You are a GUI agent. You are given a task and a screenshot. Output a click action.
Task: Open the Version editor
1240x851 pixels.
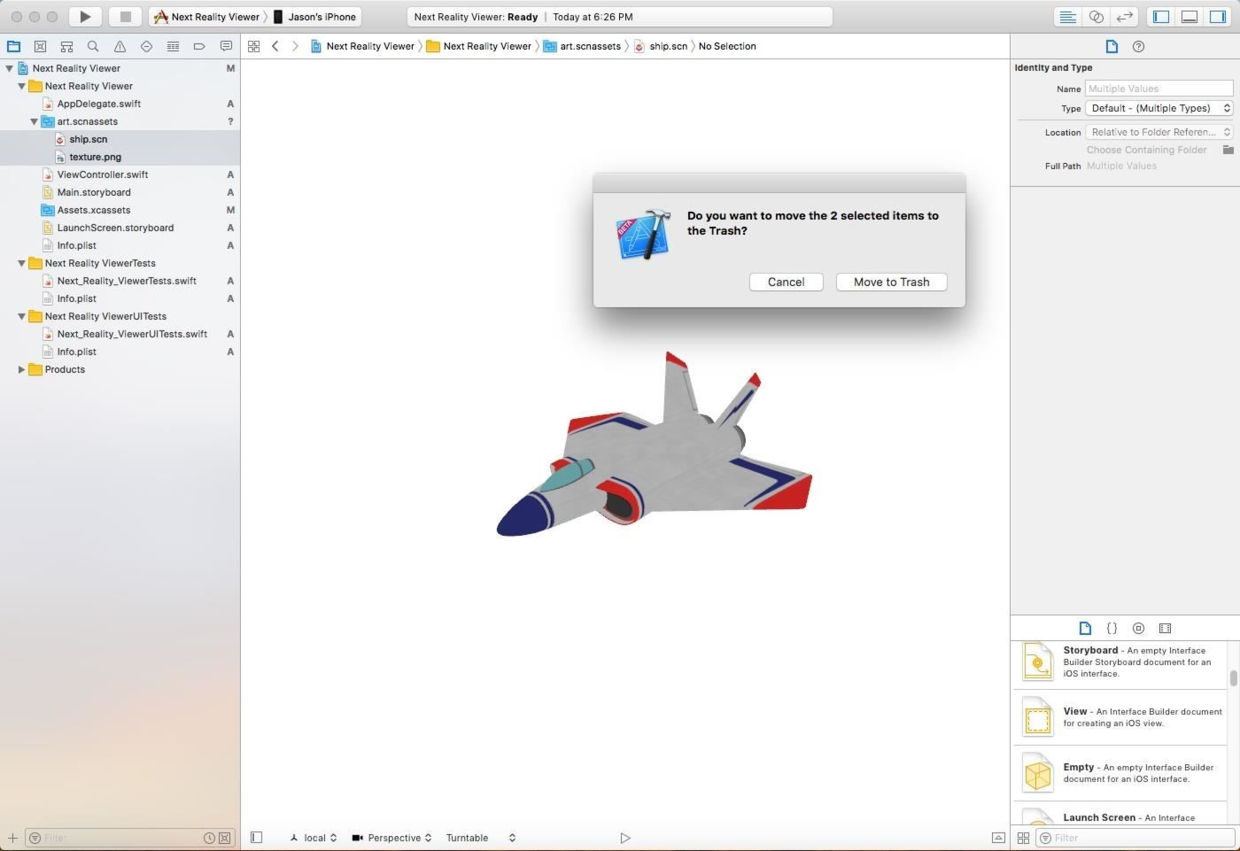tap(1122, 16)
